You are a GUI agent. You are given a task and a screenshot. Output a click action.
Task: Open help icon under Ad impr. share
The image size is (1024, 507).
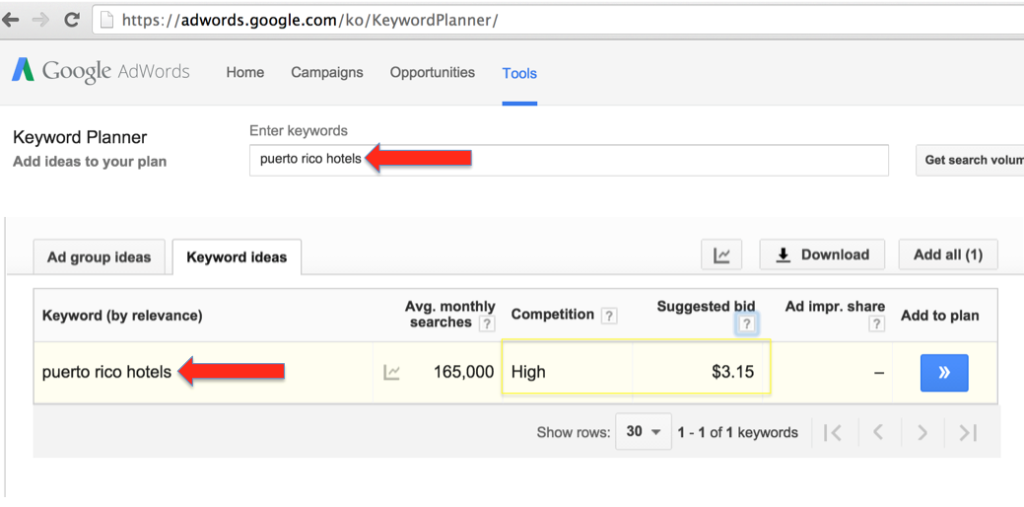pos(877,323)
